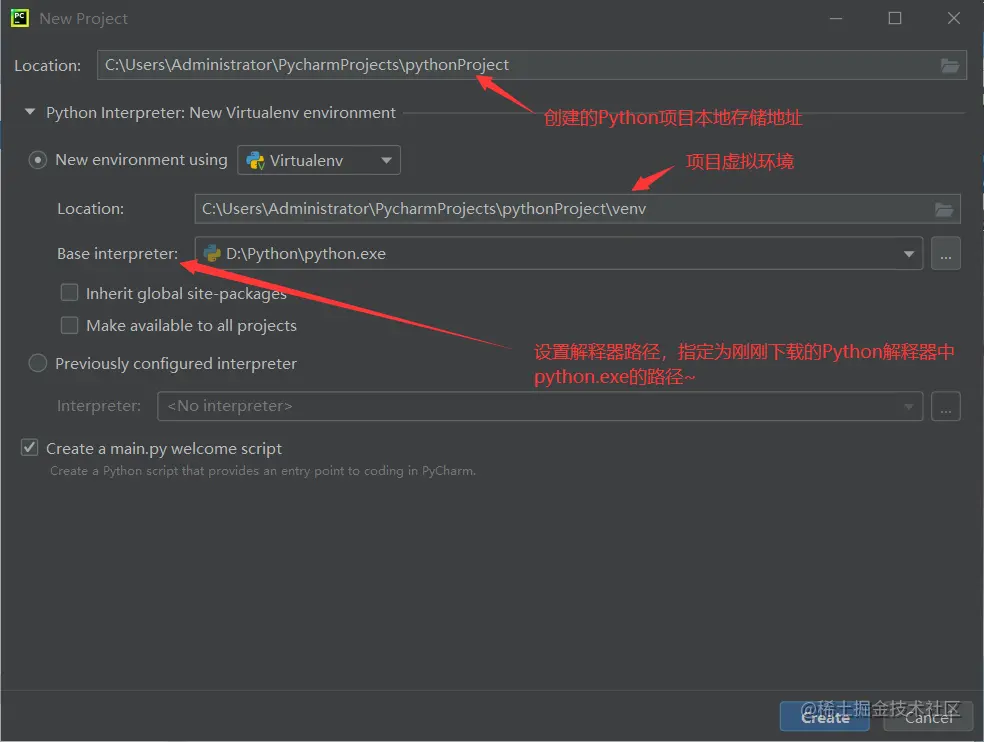
Task: Close the New Project dialog
Action: pos(954,18)
